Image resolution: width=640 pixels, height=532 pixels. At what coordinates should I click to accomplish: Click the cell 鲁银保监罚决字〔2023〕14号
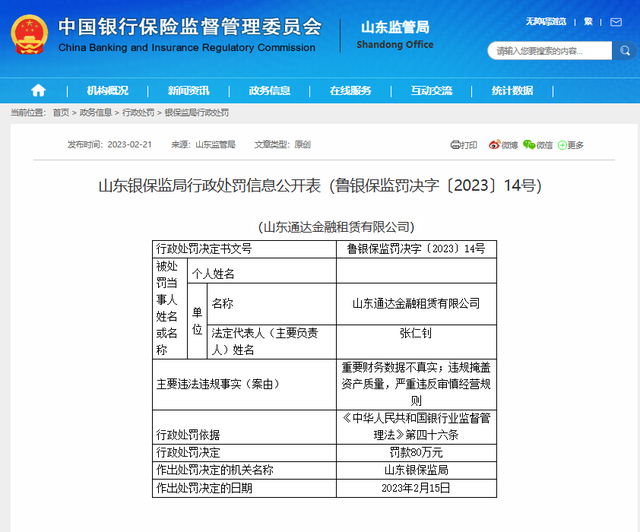[416, 249]
